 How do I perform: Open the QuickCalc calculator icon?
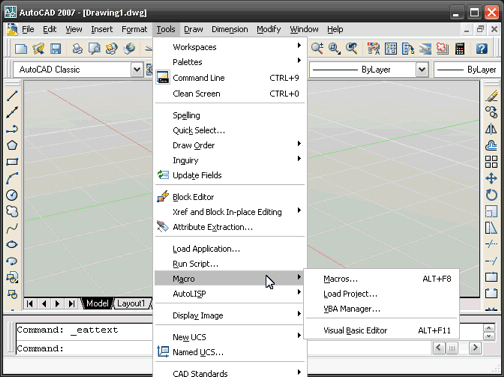pyautogui.click(x=460, y=49)
